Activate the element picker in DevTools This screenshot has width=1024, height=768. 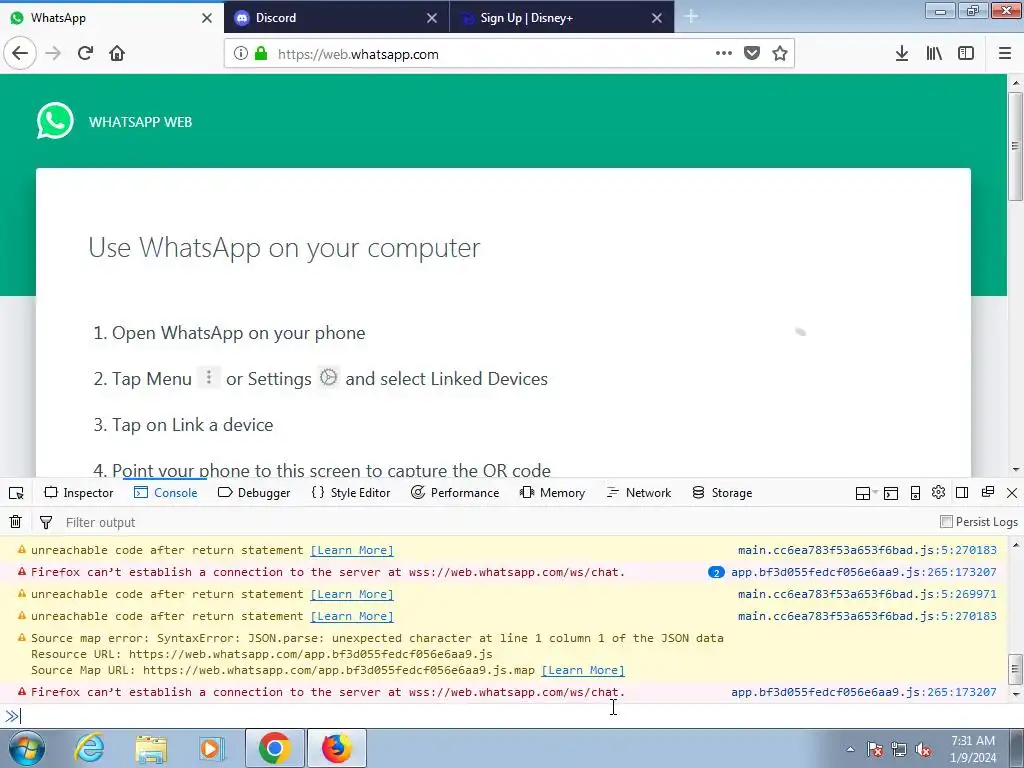[x=16, y=493]
